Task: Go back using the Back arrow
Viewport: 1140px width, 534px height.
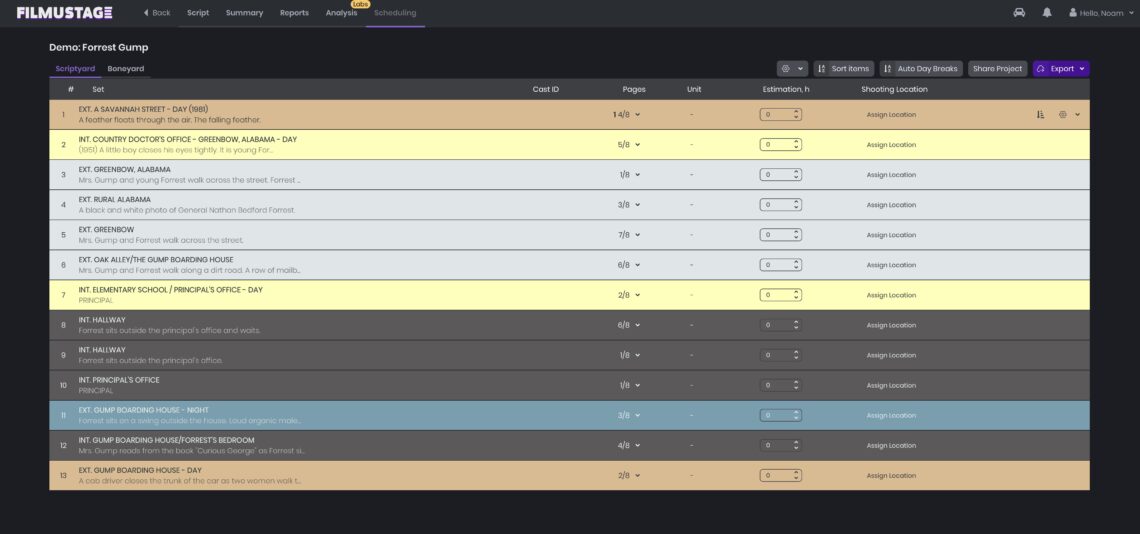Action: point(157,12)
